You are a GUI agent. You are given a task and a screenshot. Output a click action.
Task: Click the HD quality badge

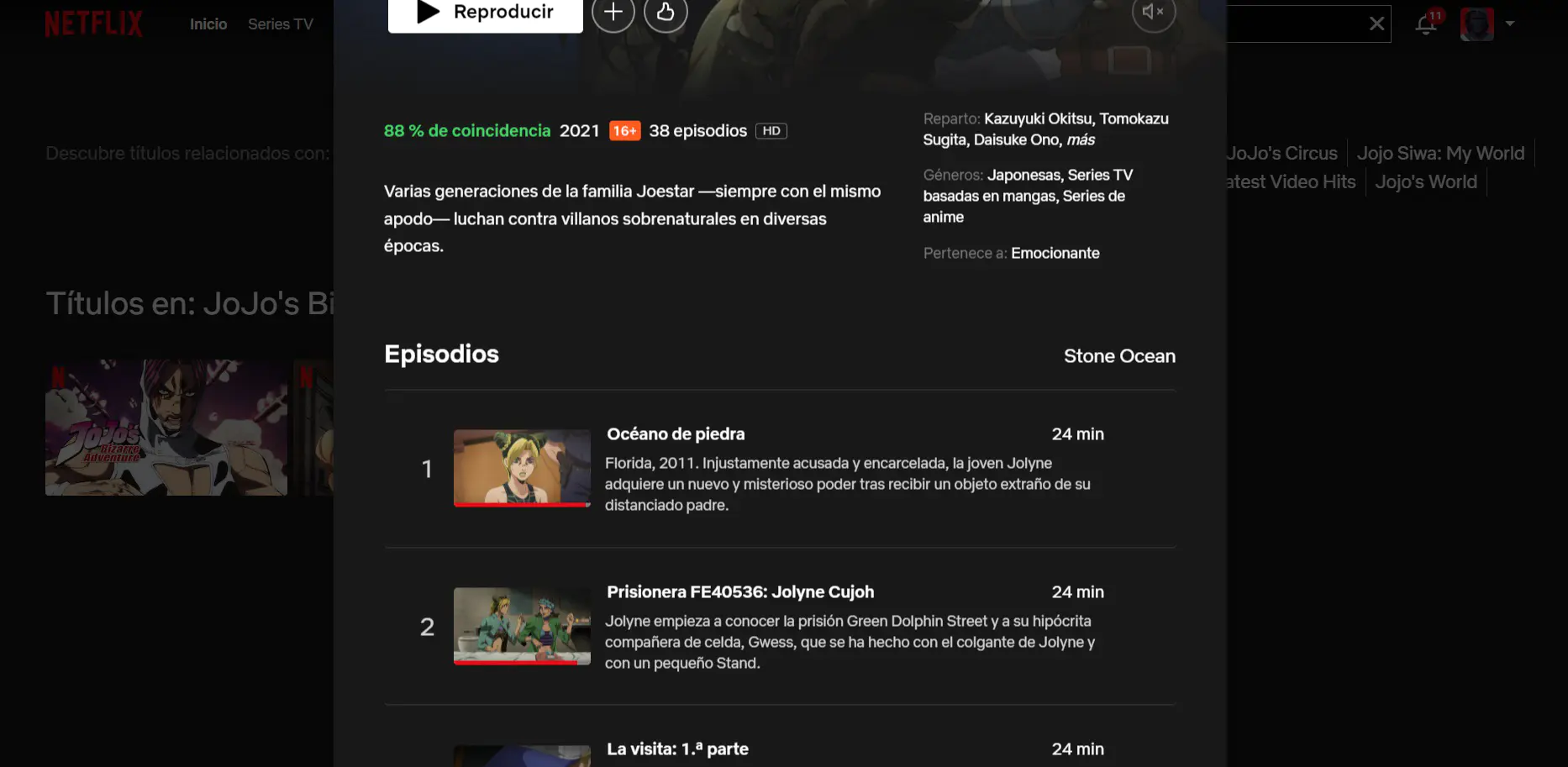(x=771, y=131)
